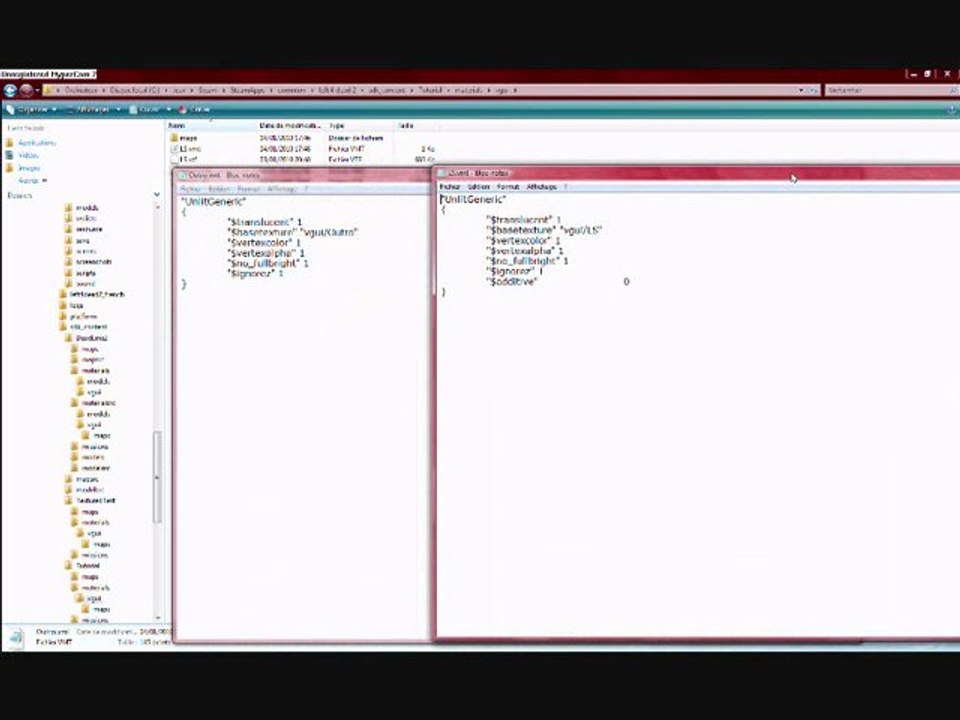Click the Graver burn button in the toolbar
The width and height of the screenshot is (960, 720).
point(195,110)
